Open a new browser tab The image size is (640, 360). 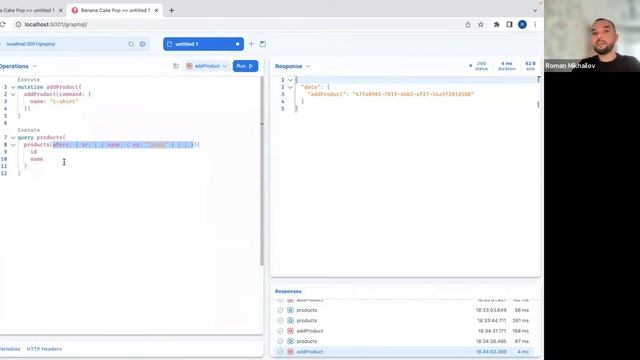(171, 11)
